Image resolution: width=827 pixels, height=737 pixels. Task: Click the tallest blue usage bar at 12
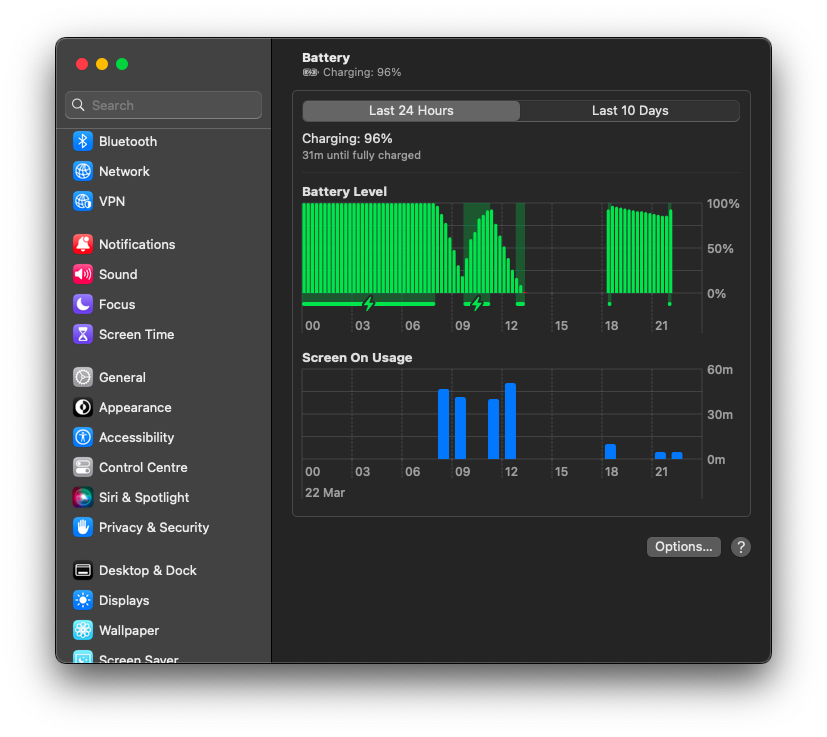point(510,421)
